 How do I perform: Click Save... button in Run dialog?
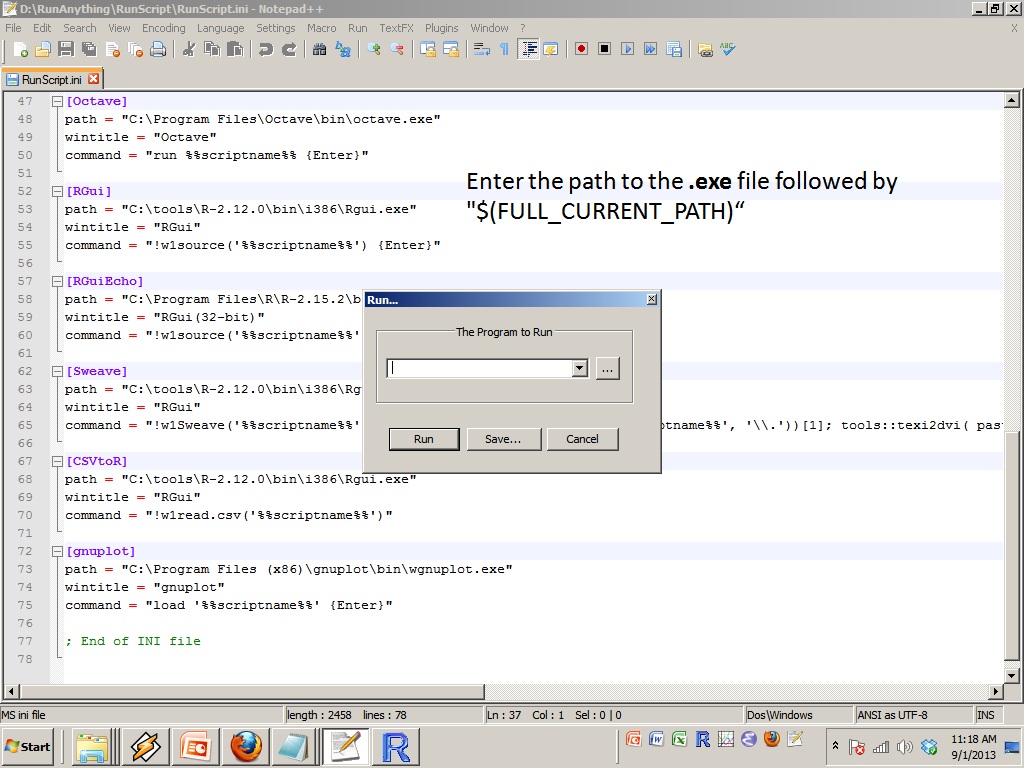(504, 440)
